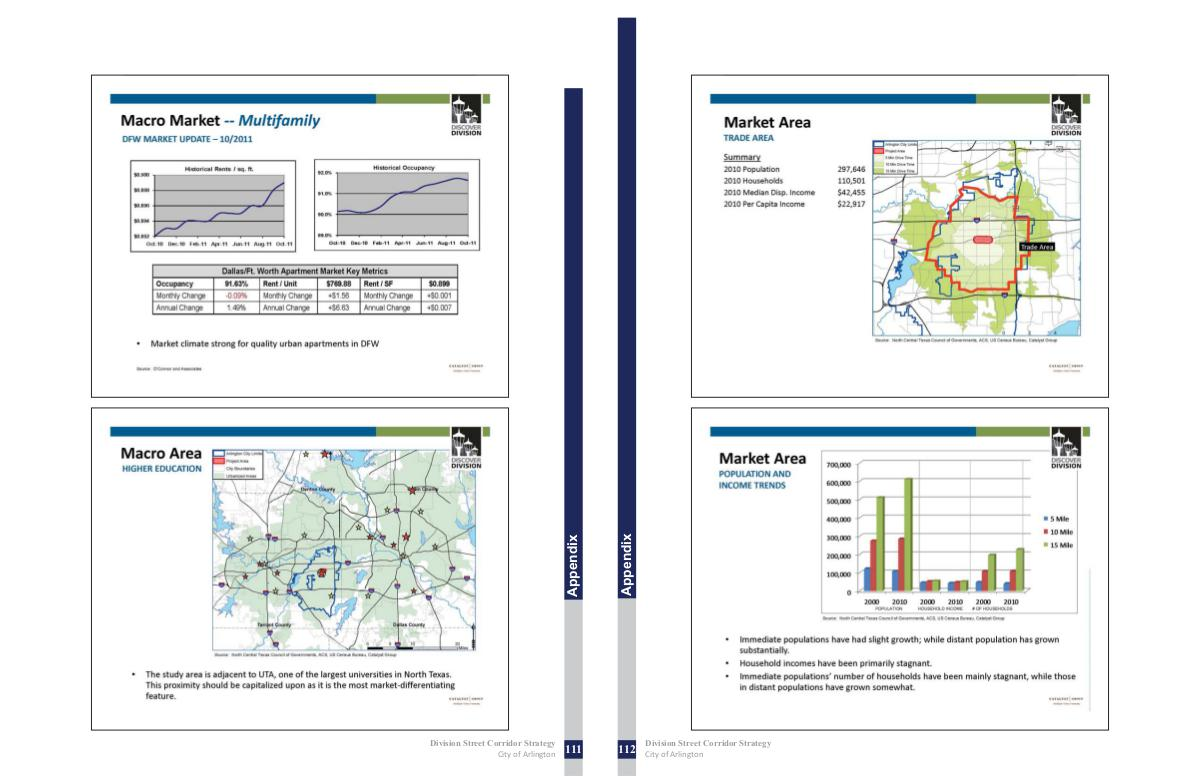Click the Discover Division logo on Population Trends slide
1200x776 pixels.
(1066, 448)
